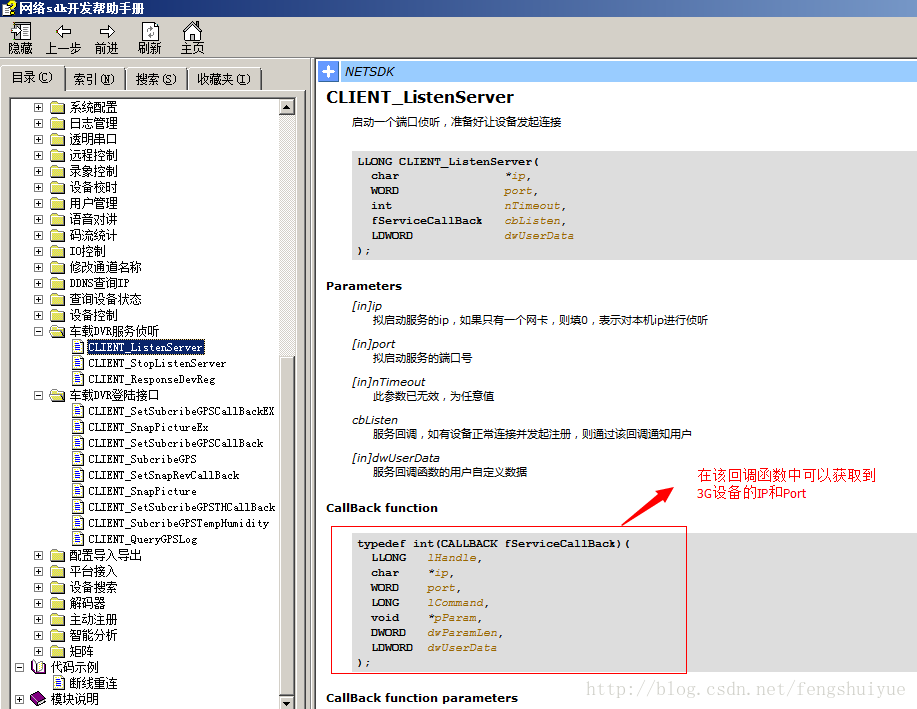This screenshot has height=709, width=917.
Task: Go forward with the 前进 toolbar button
Action: coord(106,38)
